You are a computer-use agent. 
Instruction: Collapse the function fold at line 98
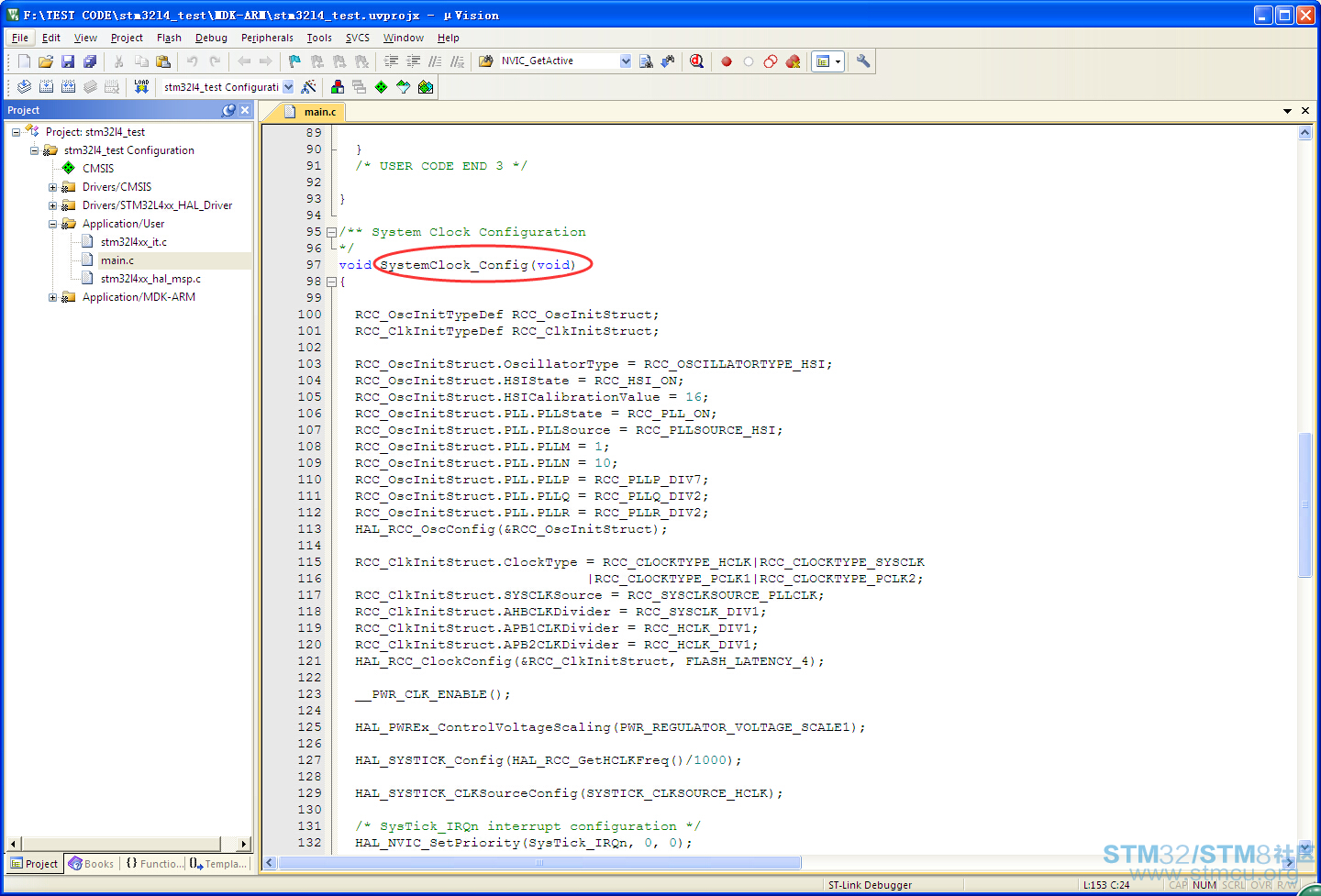tap(331, 282)
